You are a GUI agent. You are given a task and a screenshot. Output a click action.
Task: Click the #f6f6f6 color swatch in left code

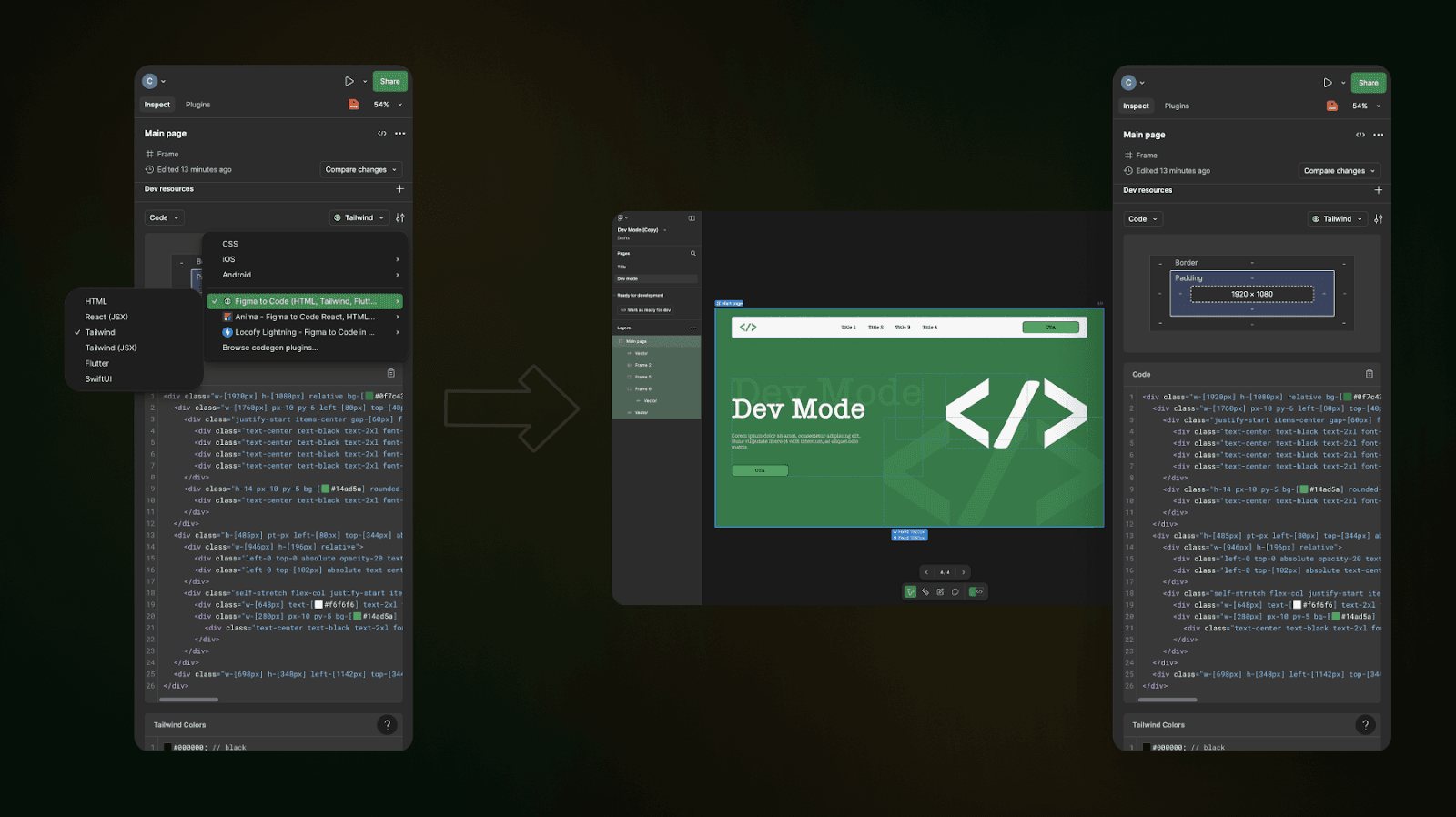tap(318, 605)
